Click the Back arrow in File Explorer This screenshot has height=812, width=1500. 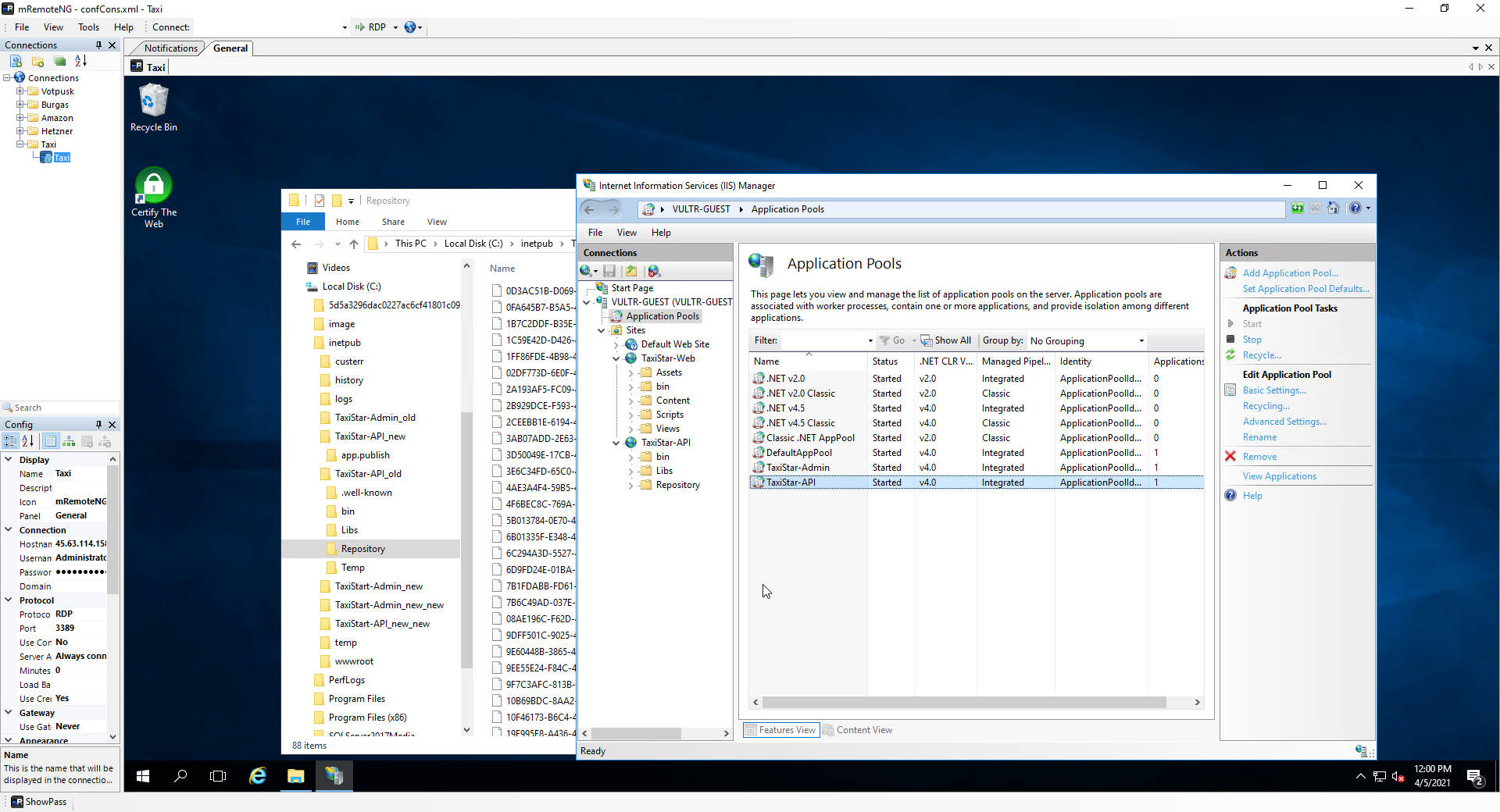click(296, 244)
